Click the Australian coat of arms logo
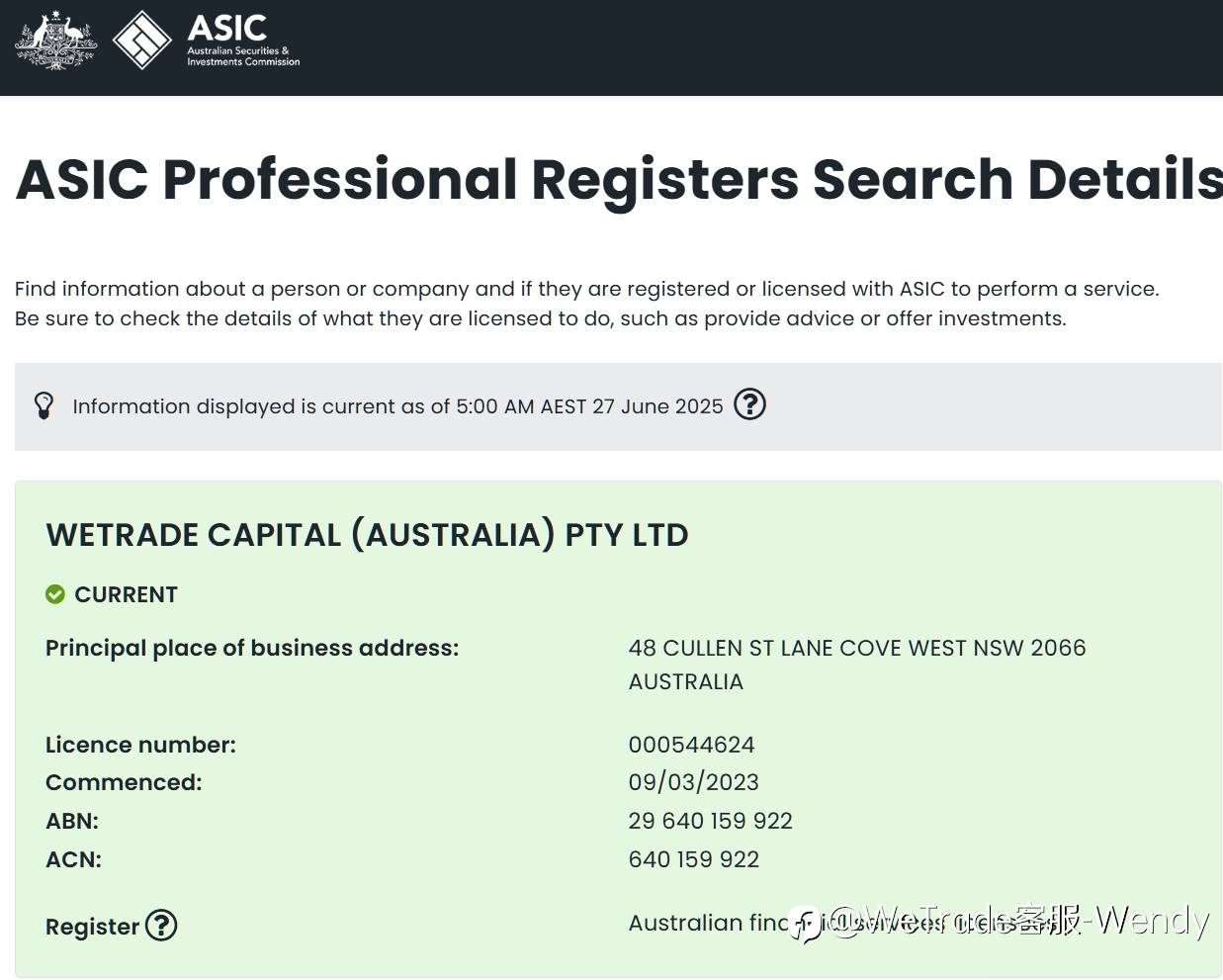This screenshot has height=980, width=1223. point(56,41)
